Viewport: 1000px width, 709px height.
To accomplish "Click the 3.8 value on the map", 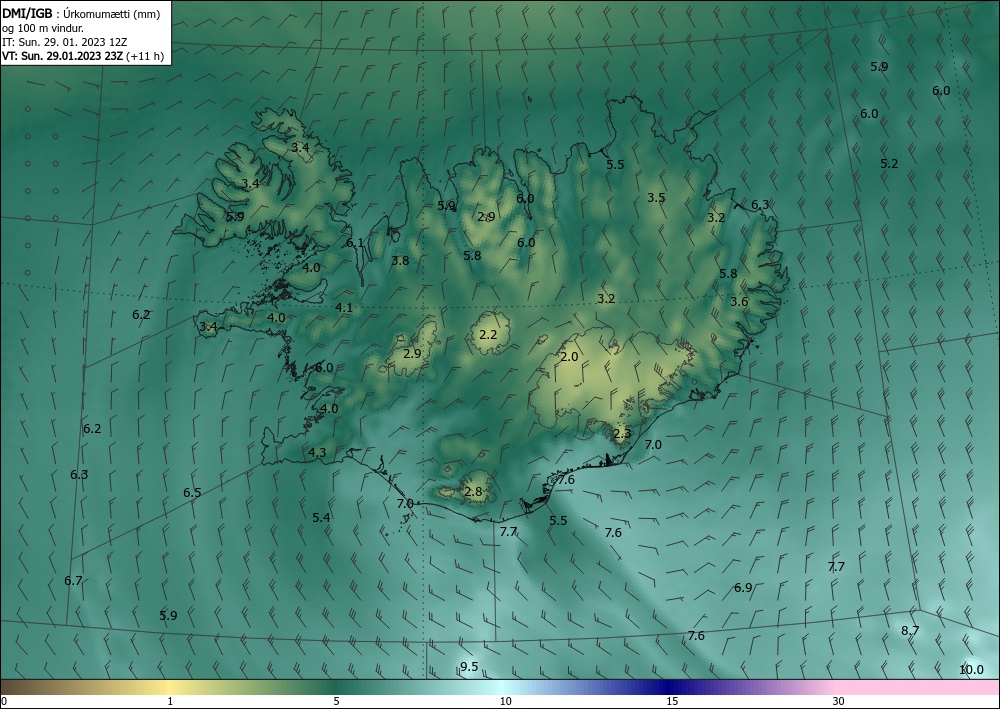I will click(x=400, y=261).
